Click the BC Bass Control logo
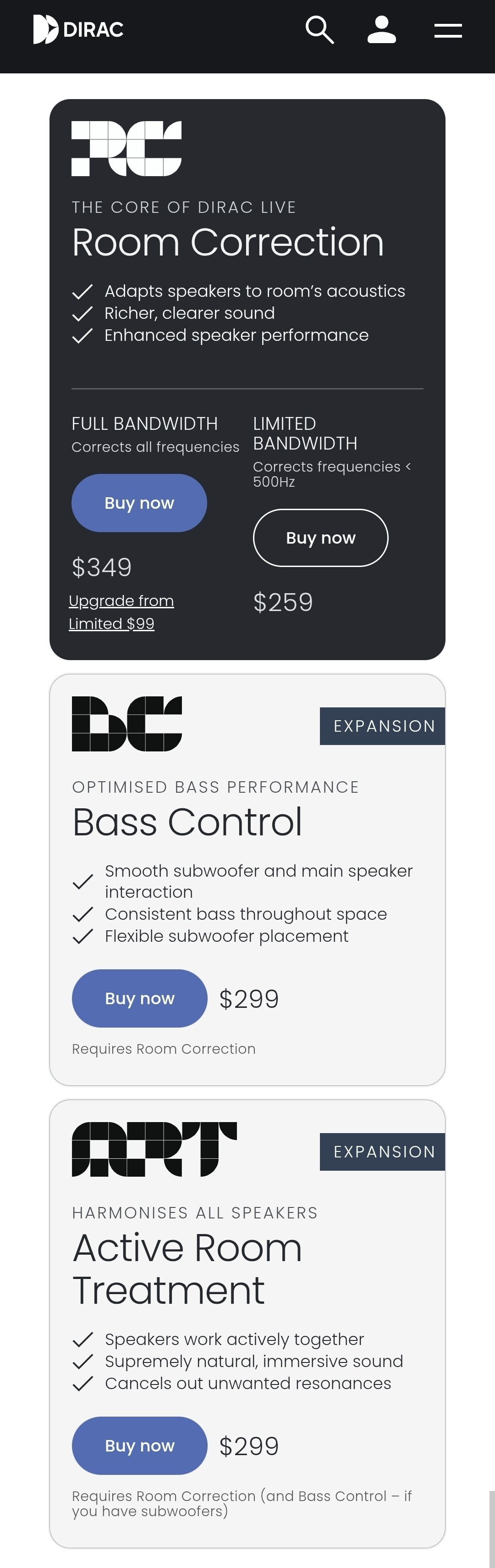Image resolution: width=495 pixels, height=1568 pixels. tap(126, 724)
